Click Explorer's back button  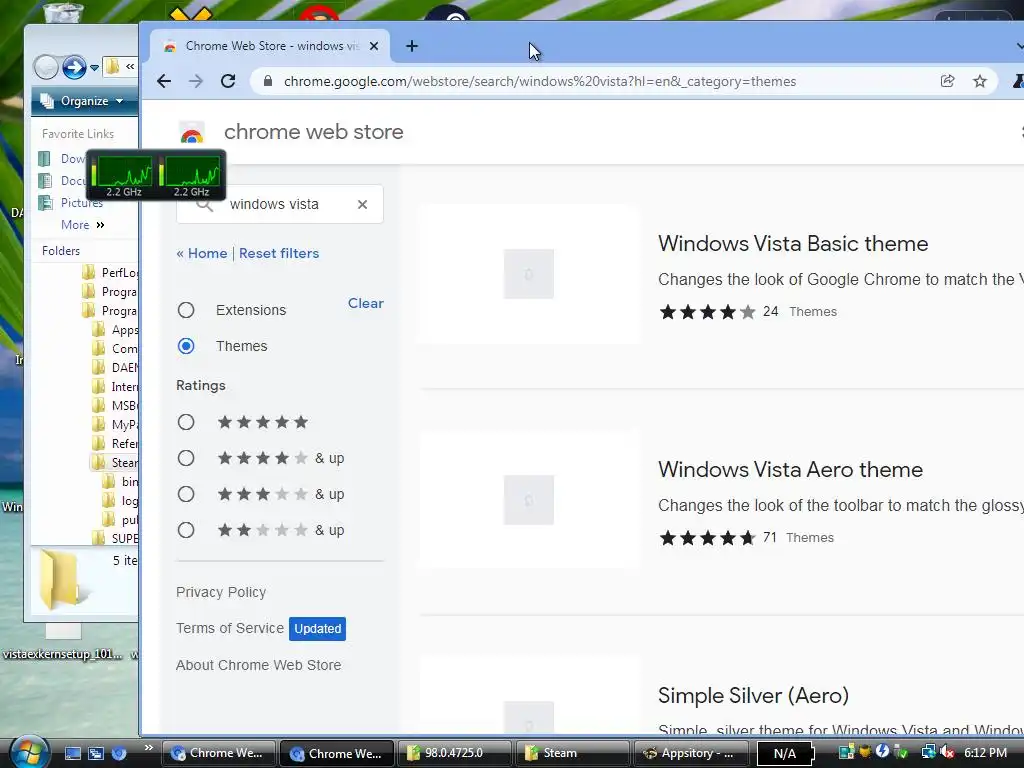[x=46, y=67]
